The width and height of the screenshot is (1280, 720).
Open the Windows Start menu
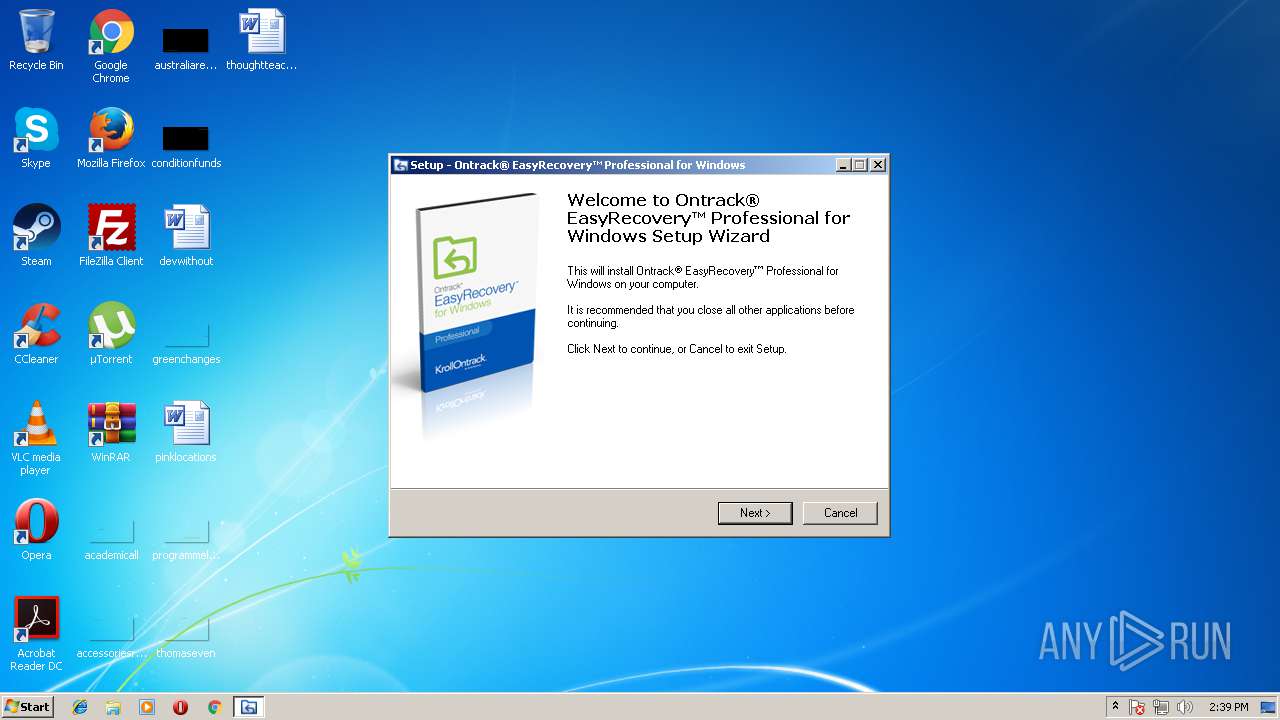click(x=27, y=707)
